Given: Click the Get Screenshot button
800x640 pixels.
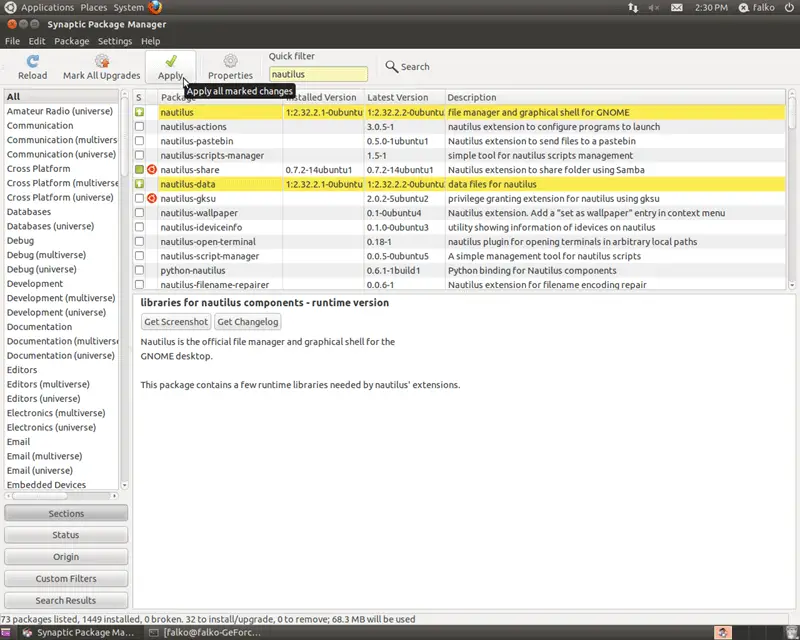Looking at the screenshot, I should pyautogui.click(x=176, y=322).
